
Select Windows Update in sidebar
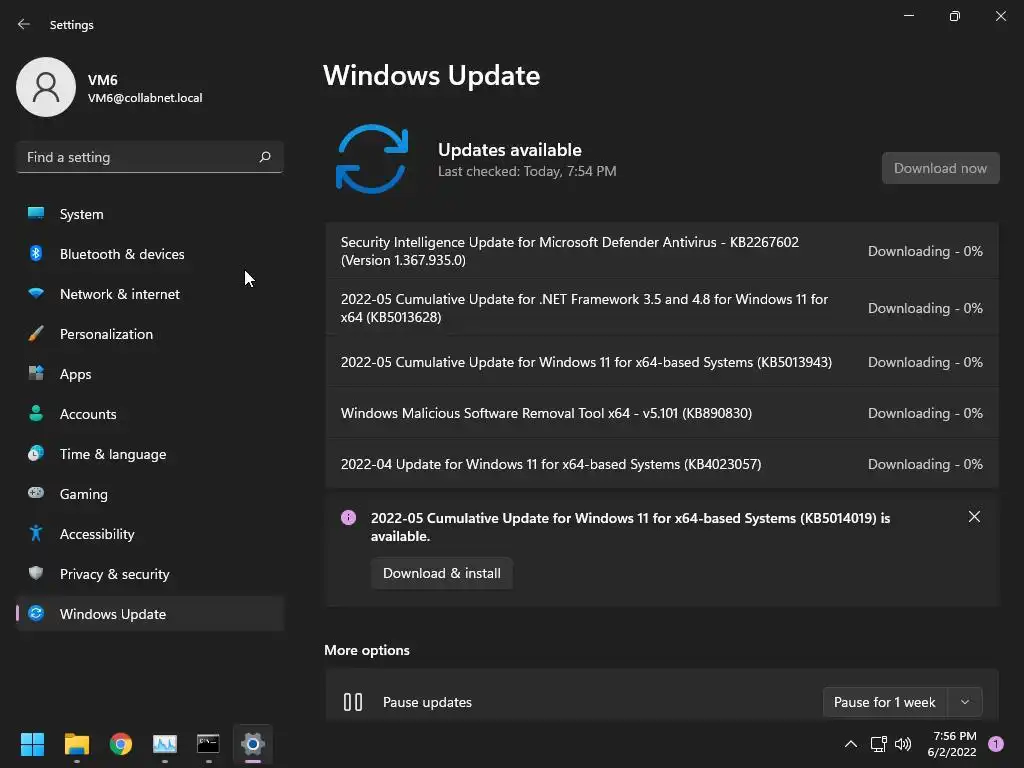tap(150, 614)
